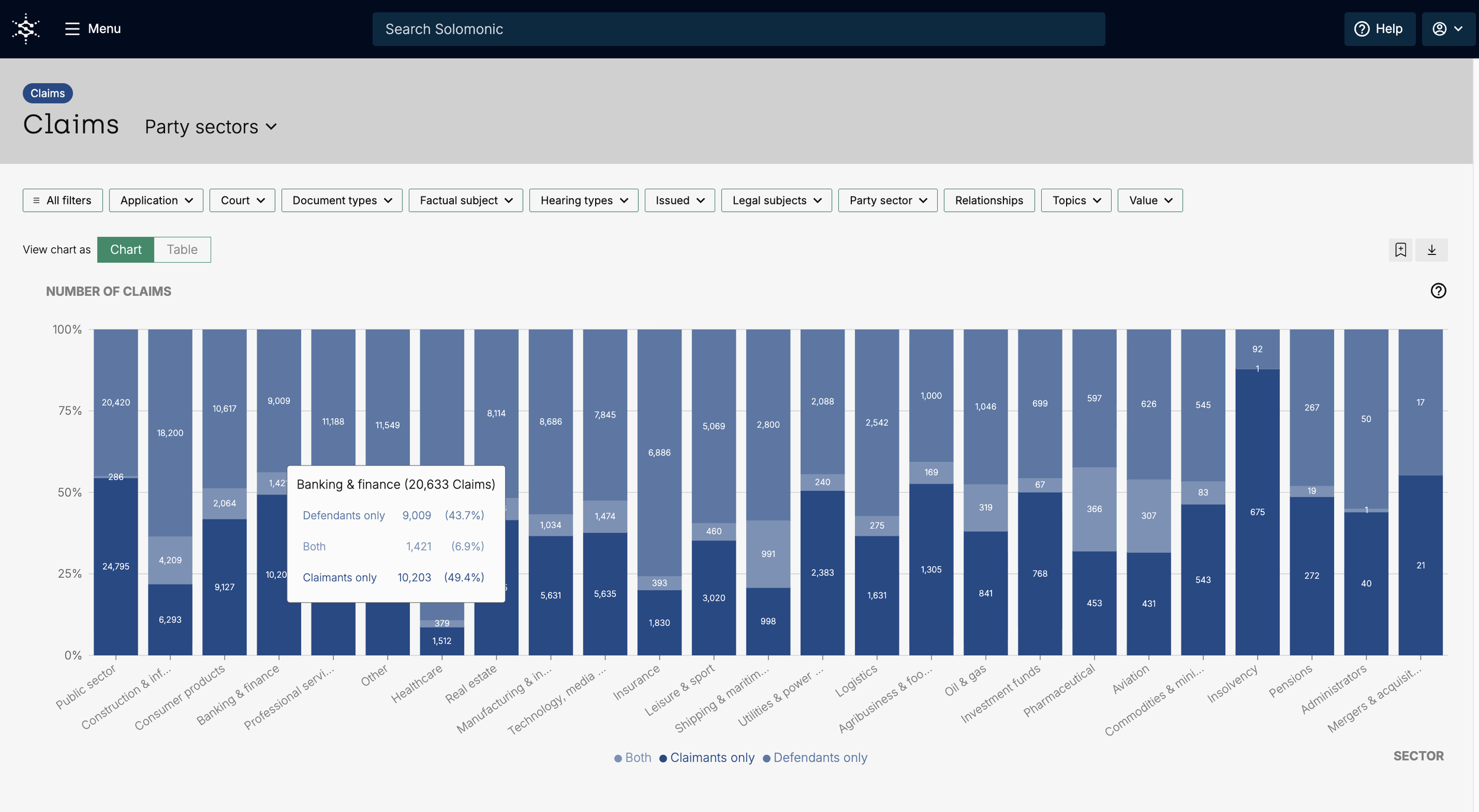The height and width of the screenshot is (812, 1479).
Task: Select the Chart view tab
Action: pyautogui.click(x=125, y=250)
